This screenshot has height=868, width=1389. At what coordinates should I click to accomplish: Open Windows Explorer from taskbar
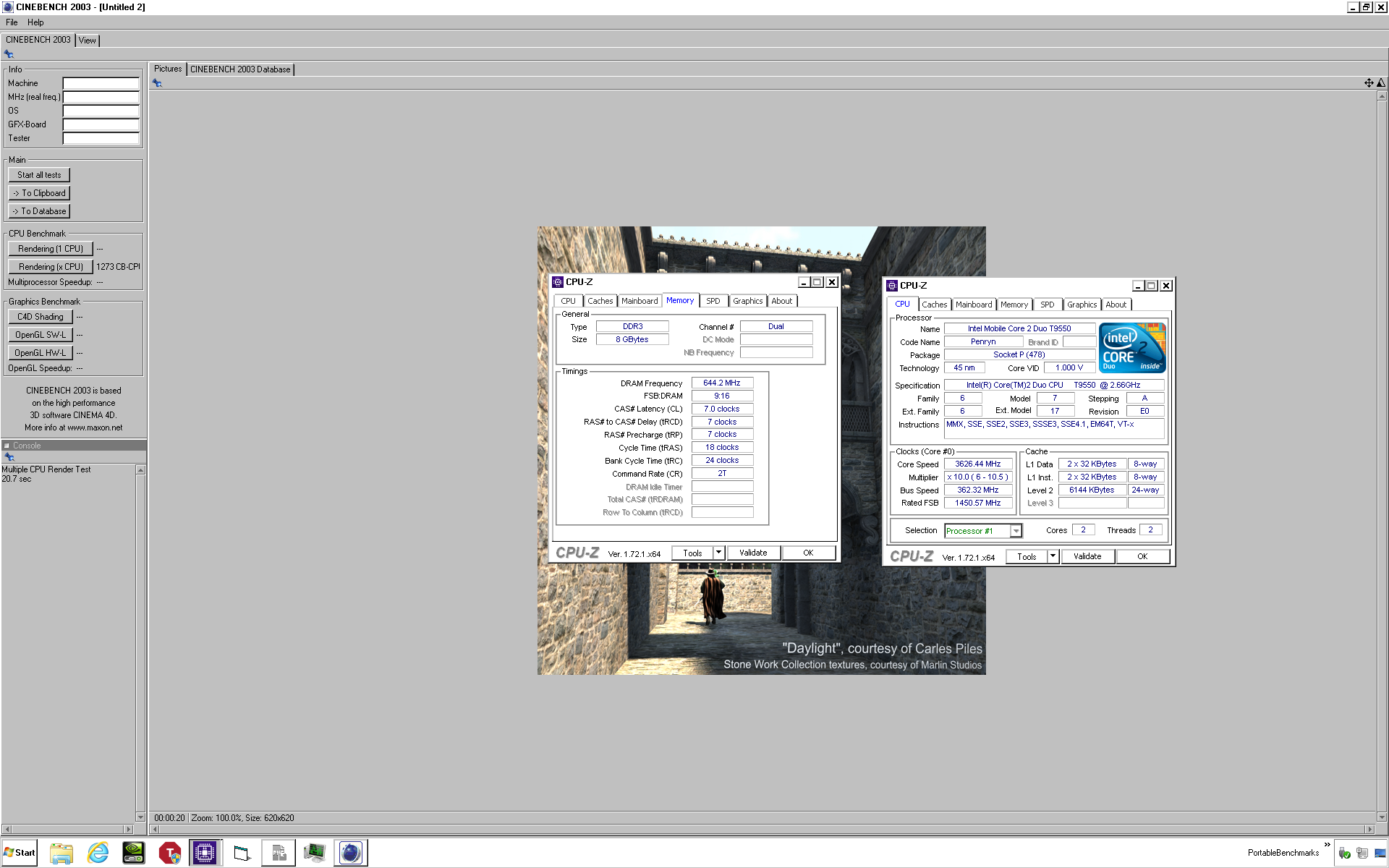coord(61,853)
